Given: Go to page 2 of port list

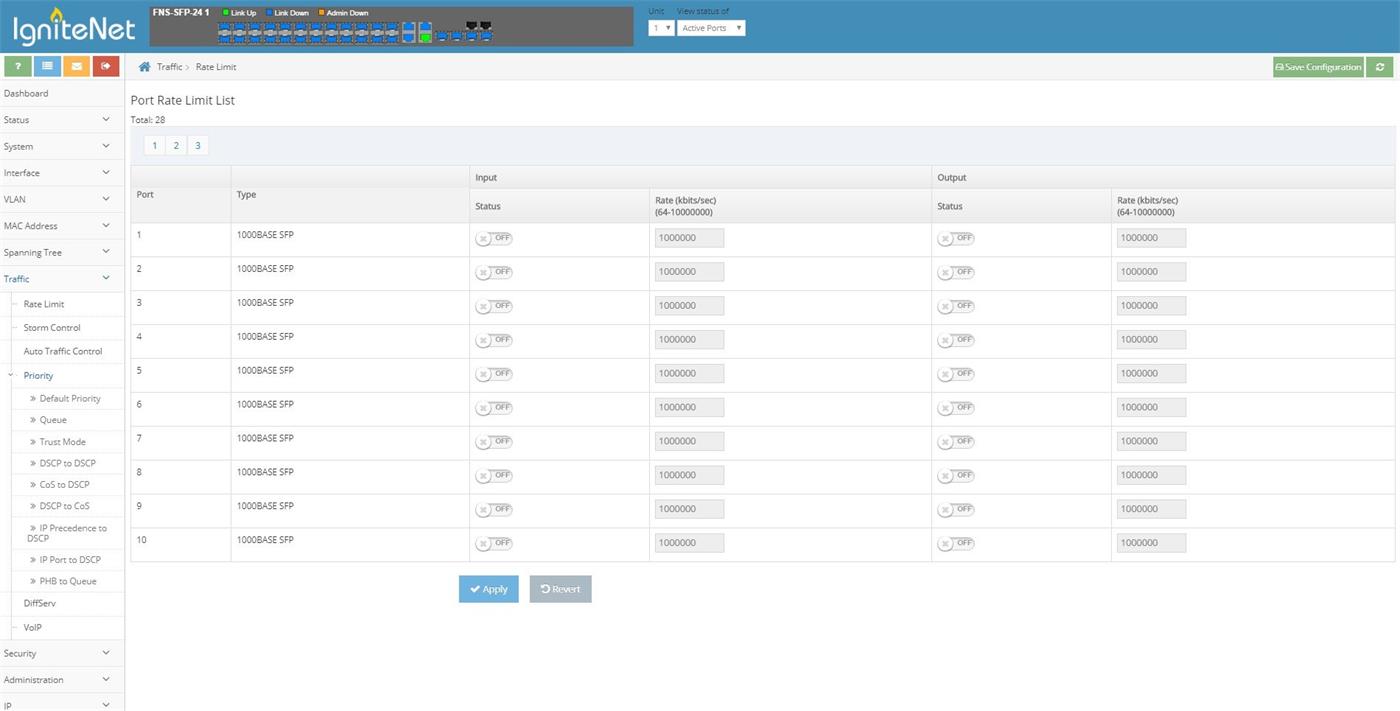Looking at the screenshot, I should [176, 146].
